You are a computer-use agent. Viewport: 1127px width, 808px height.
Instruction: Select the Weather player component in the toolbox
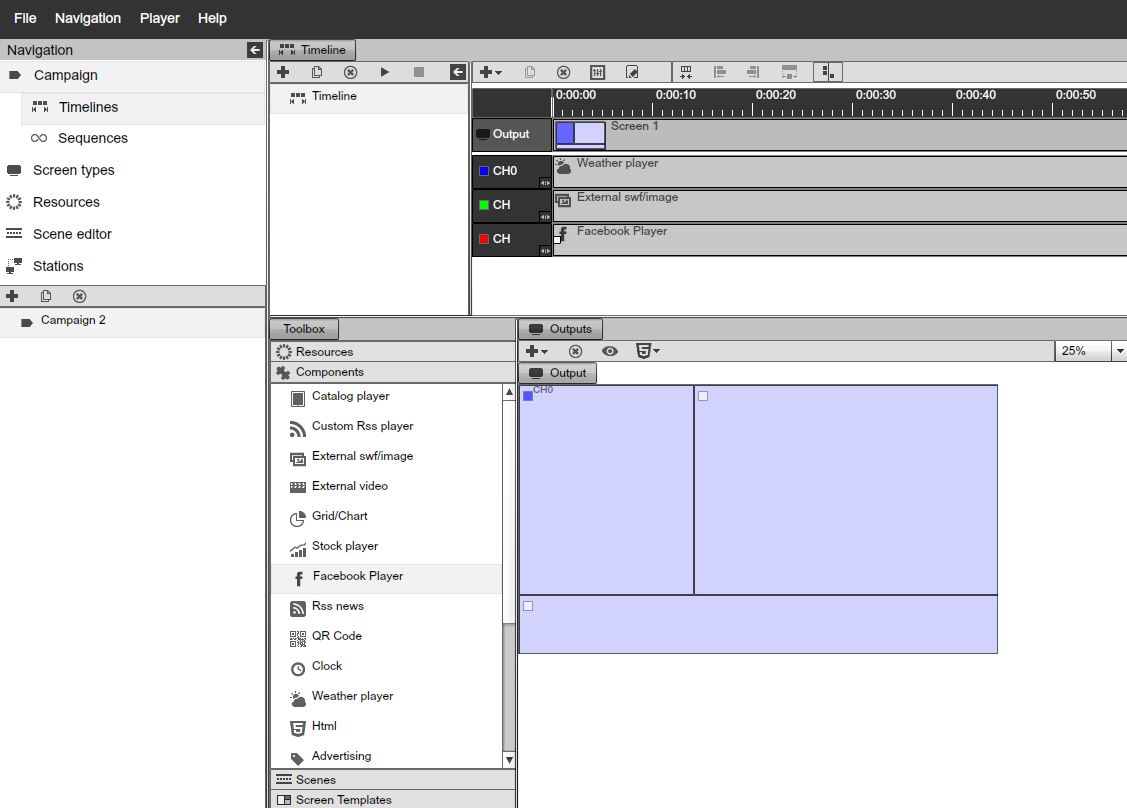point(352,696)
